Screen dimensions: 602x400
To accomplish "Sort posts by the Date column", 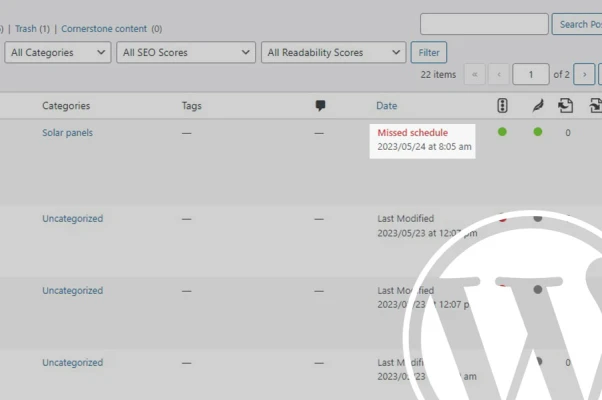I will pyautogui.click(x=387, y=106).
